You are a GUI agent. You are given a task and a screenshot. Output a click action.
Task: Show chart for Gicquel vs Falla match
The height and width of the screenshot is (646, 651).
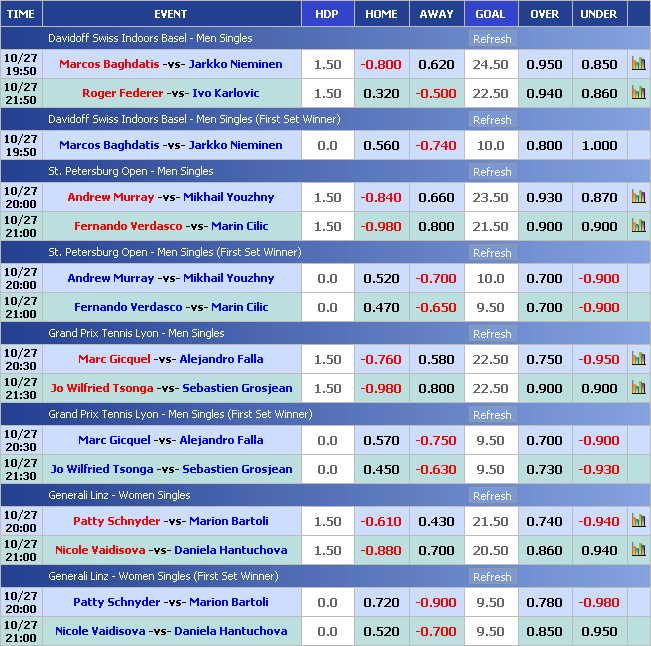(x=638, y=359)
